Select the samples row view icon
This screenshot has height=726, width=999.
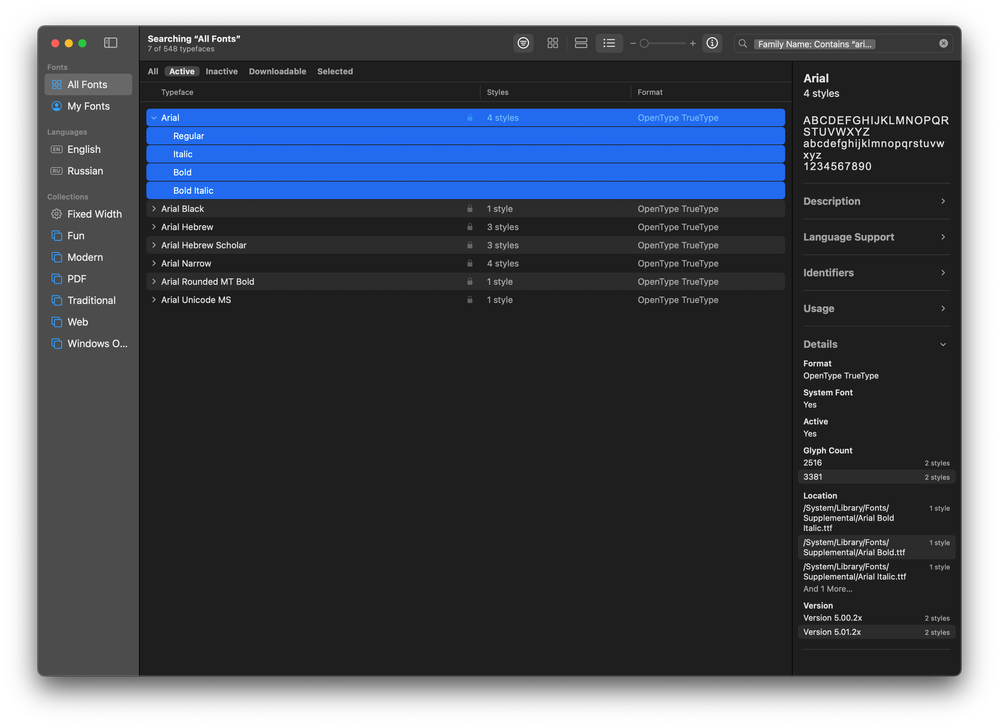[581, 43]
